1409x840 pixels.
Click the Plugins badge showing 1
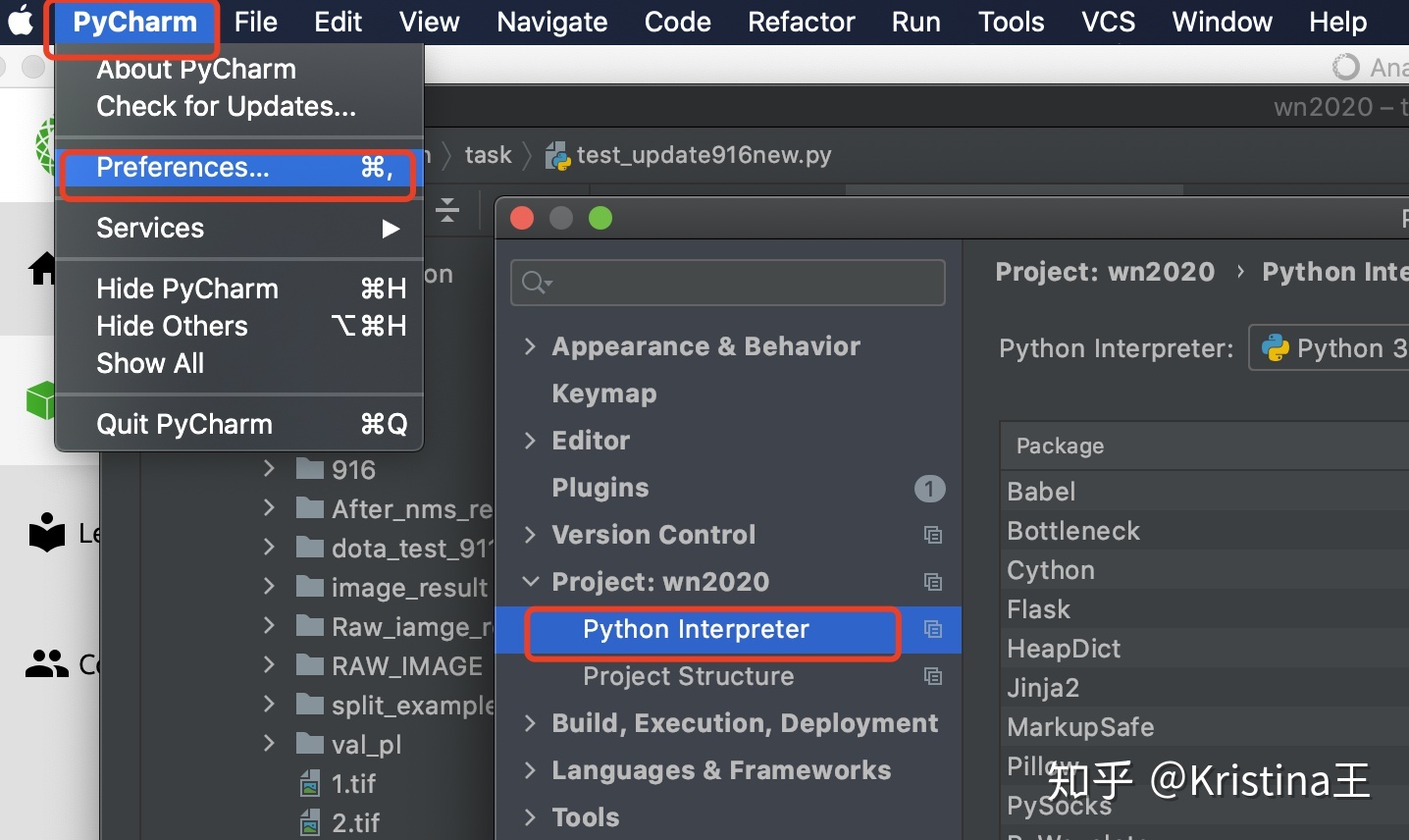pos(930,489)
